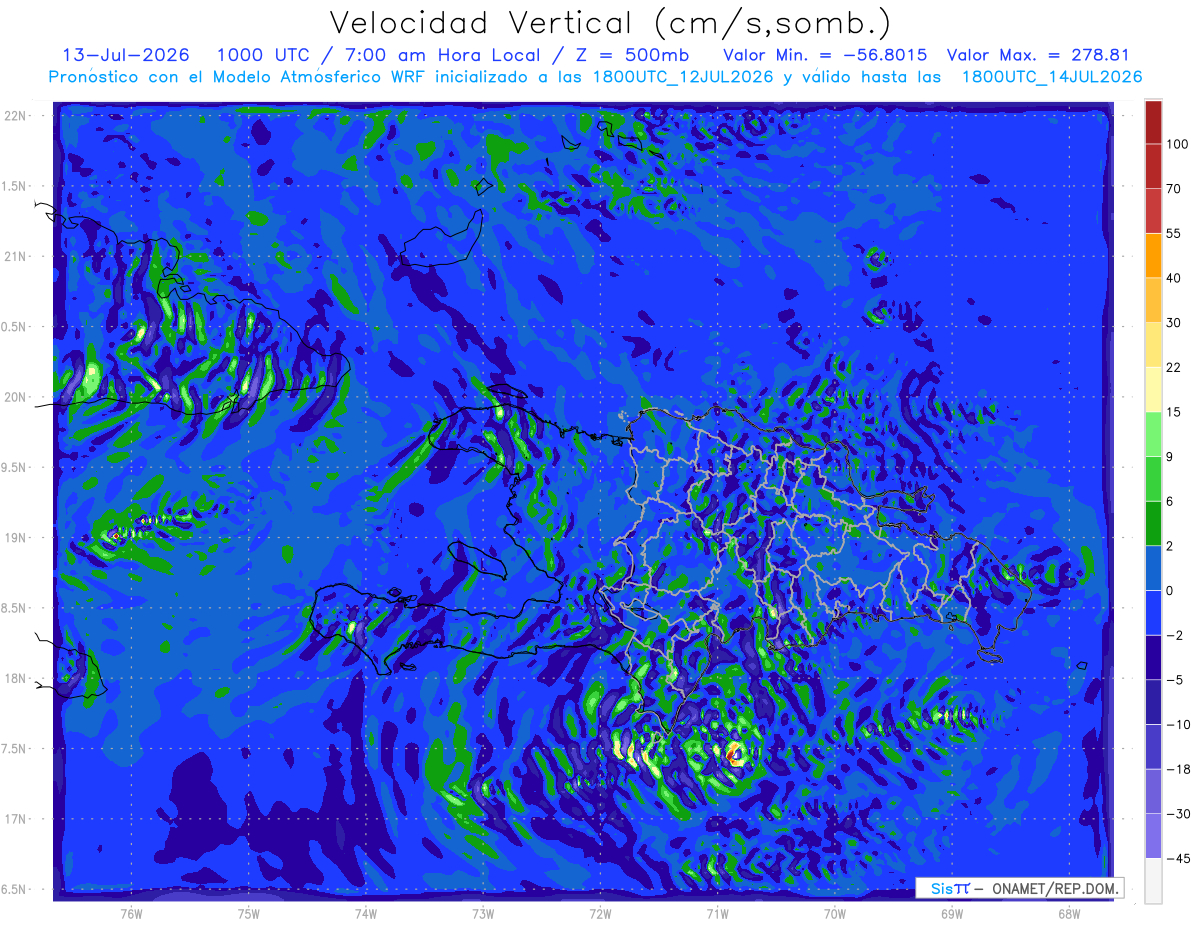The image size is (1200, 927).
Task: Click the "Valor Min. = -56.8015" readout
Action: point(824,55)
